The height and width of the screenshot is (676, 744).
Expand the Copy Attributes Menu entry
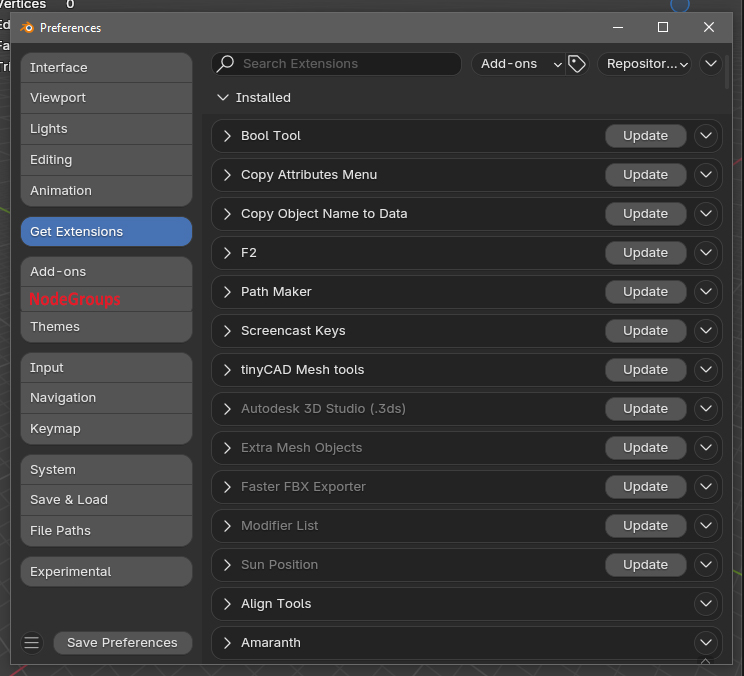tap(227, 175)
